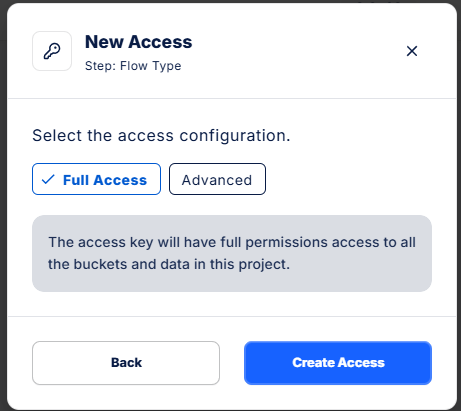Click the Advanced label text
The width and height of the screenshot is (461, 411).
tap(217, 180)
